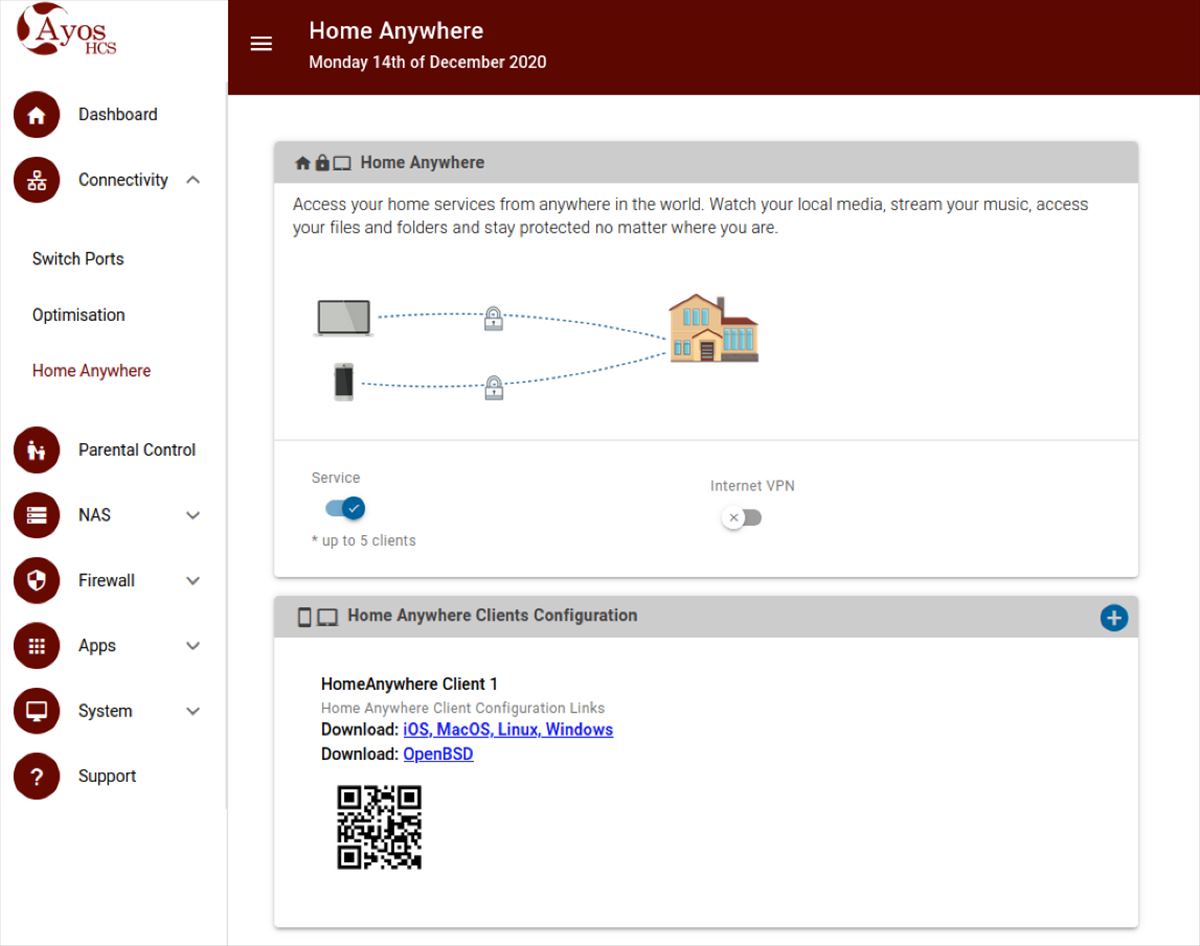
Task: Click the NAS storage icon
Action: tap(37, 515)
